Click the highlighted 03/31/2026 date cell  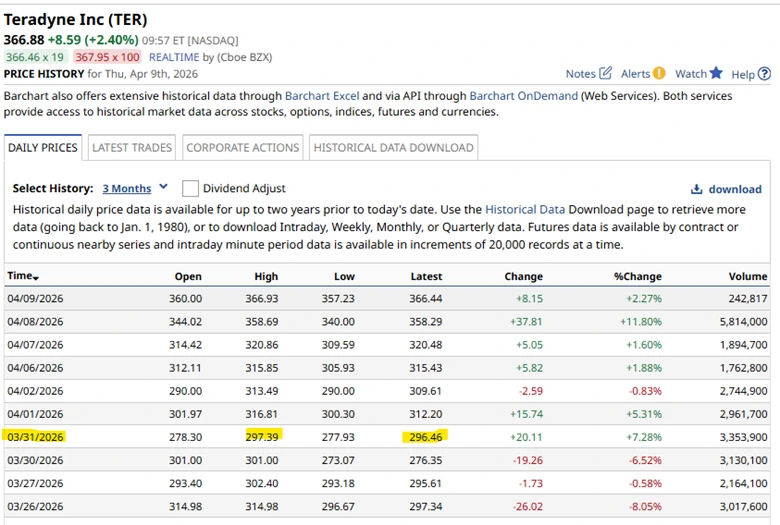tap(35, 436)
